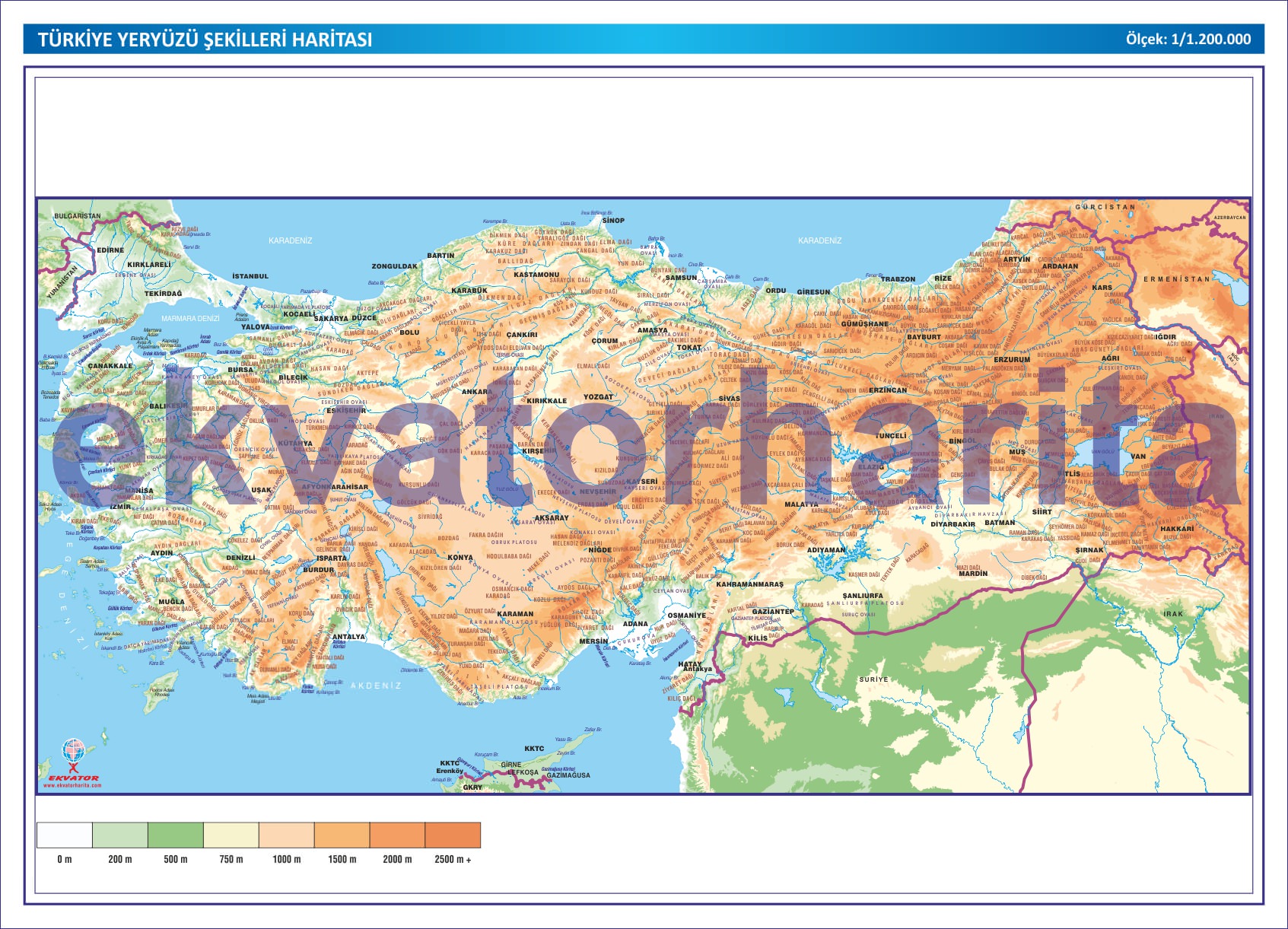This screenshot has height=929, width=1288.
Task: Select the pale yellow 750 m swatch
Action: point(231,835)
